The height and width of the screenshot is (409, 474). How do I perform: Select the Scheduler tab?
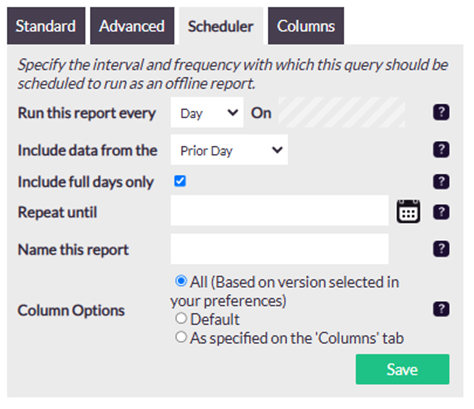point(221,26)
